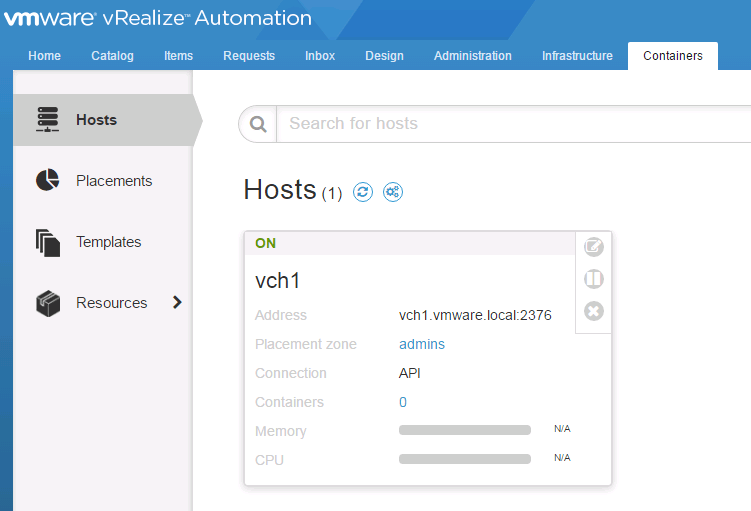This screenshot has height=511, width=751.
Task: Click the Templates sidebar icon
Action: click(x=48, y=242)
